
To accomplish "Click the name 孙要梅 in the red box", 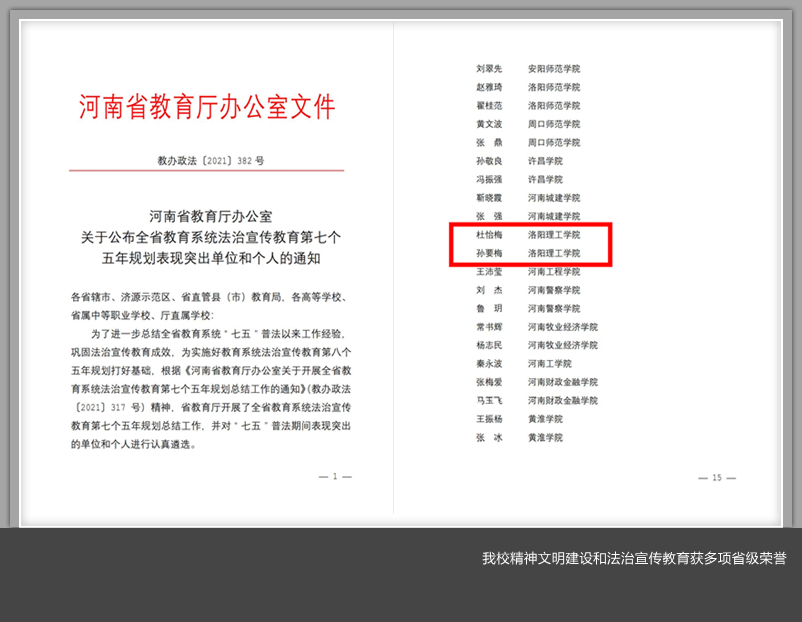I will [489, 253].
